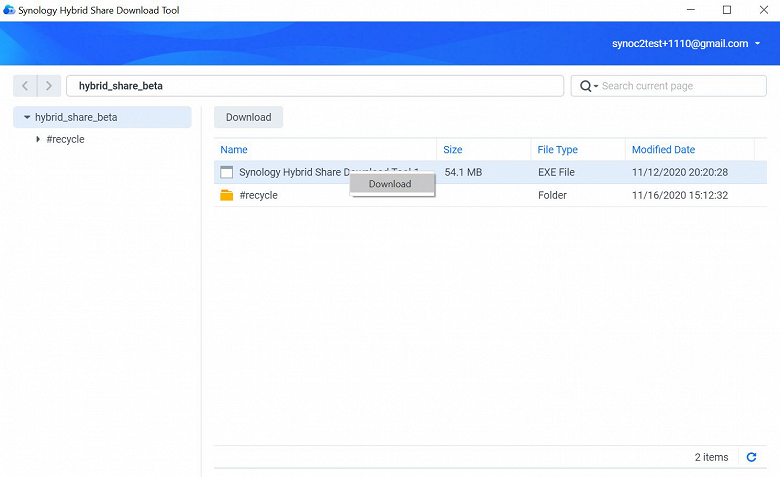Viewport: 780px width, 477px height.
Task: Sort the list by File Type column
Action: point(558,149)
